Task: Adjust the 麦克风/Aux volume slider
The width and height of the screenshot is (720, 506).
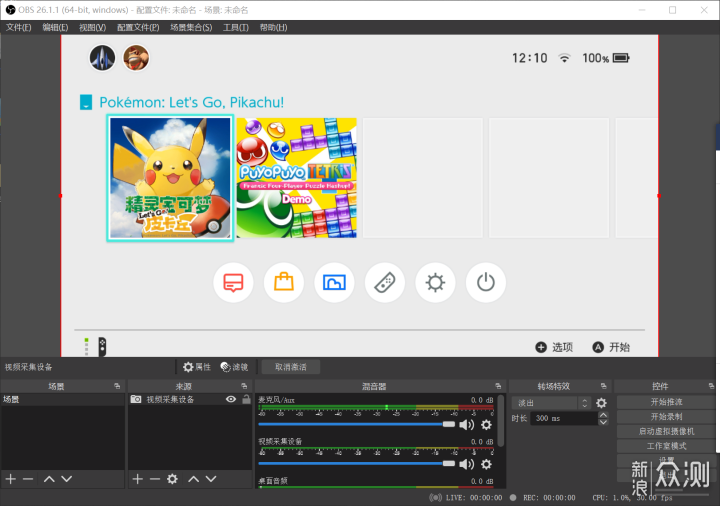Action: tap(357, 424)
